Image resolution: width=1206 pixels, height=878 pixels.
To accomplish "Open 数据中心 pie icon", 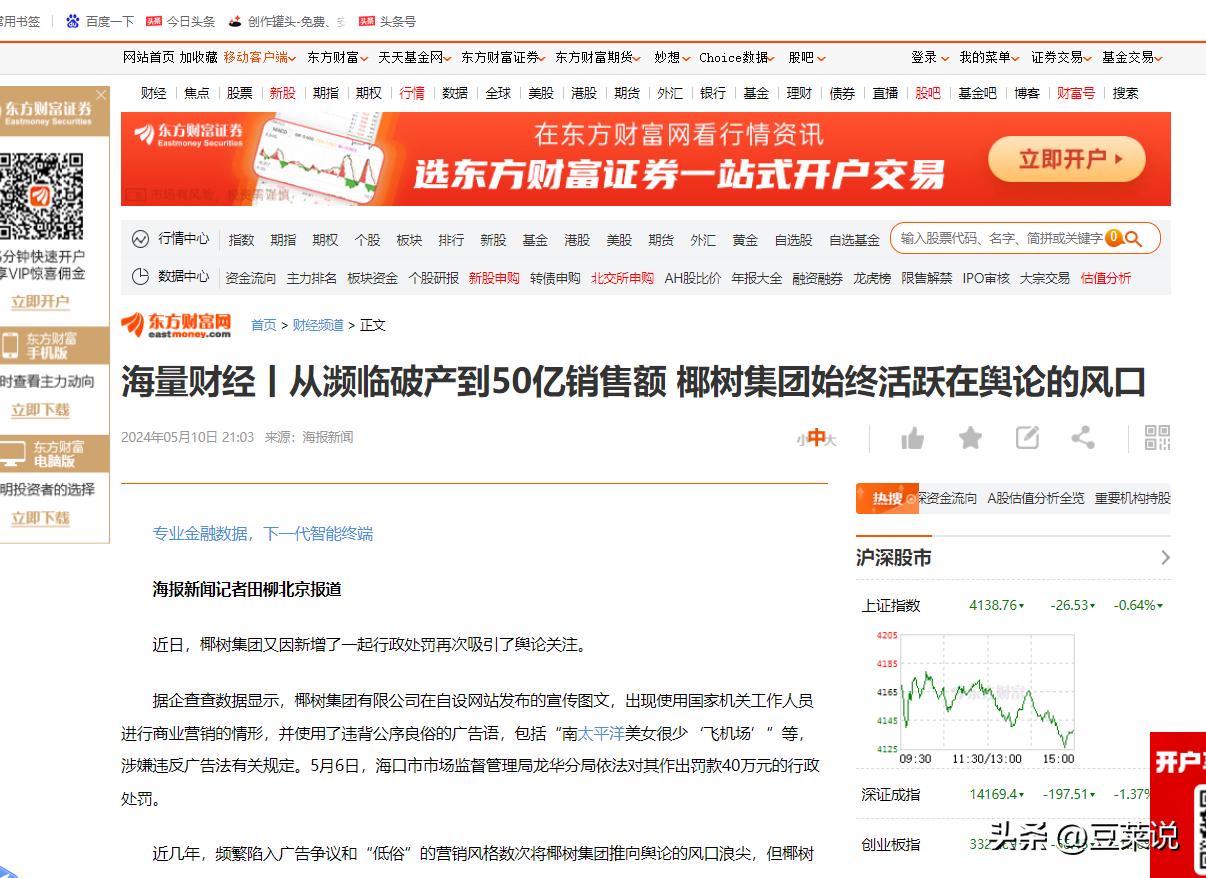I will tap(140, 276).
